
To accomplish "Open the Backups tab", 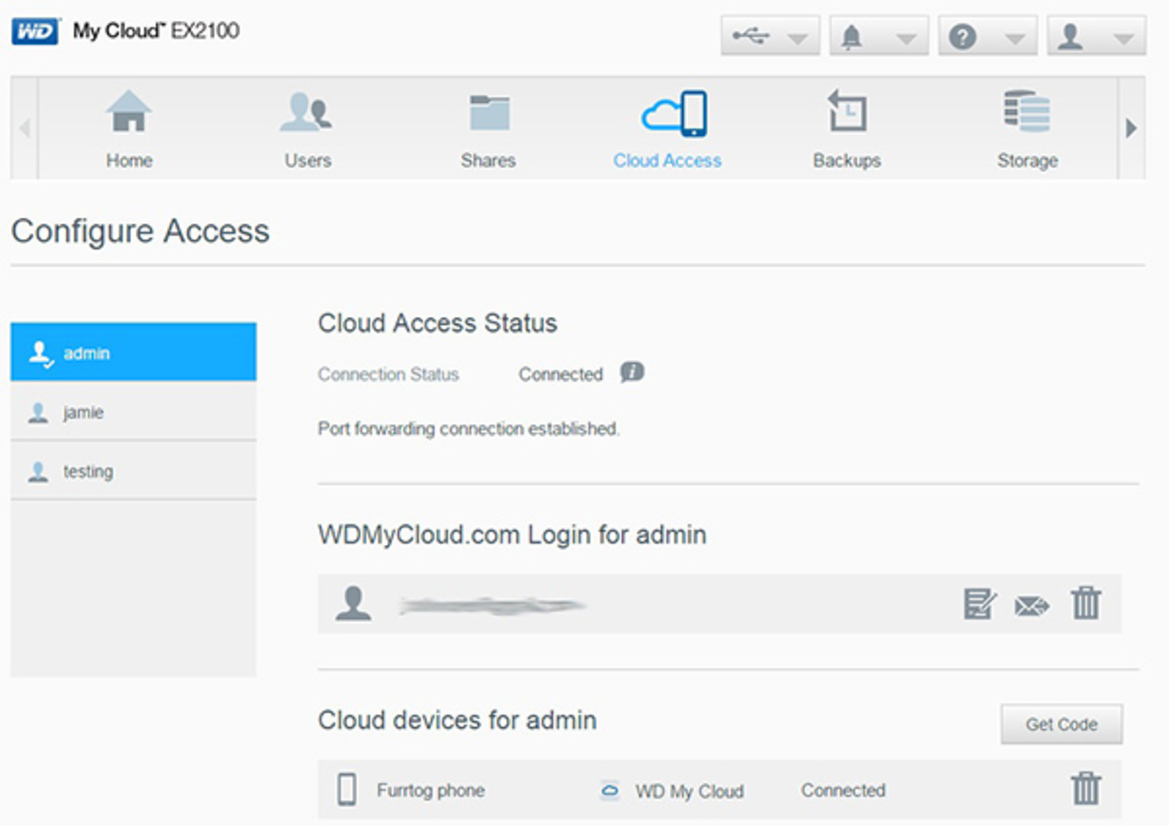I will [847, 129].
